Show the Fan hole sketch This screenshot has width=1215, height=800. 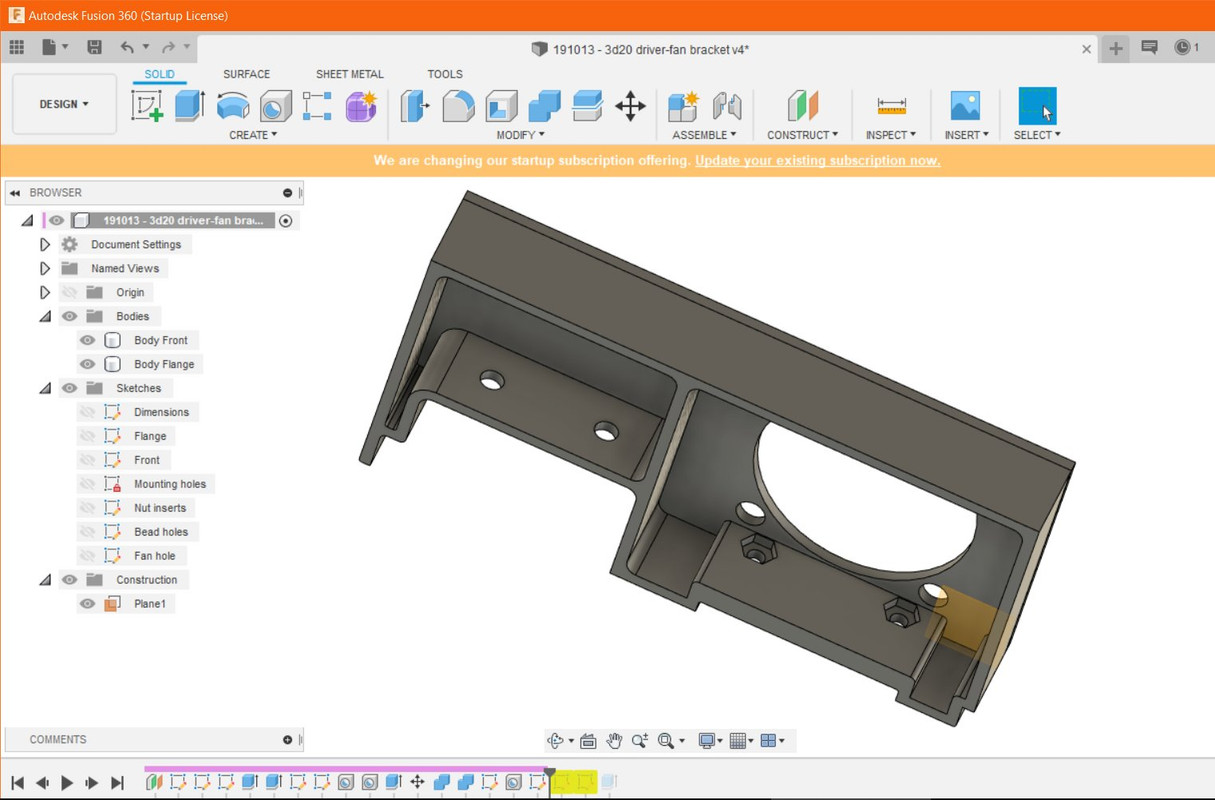(x=87, y=556)
